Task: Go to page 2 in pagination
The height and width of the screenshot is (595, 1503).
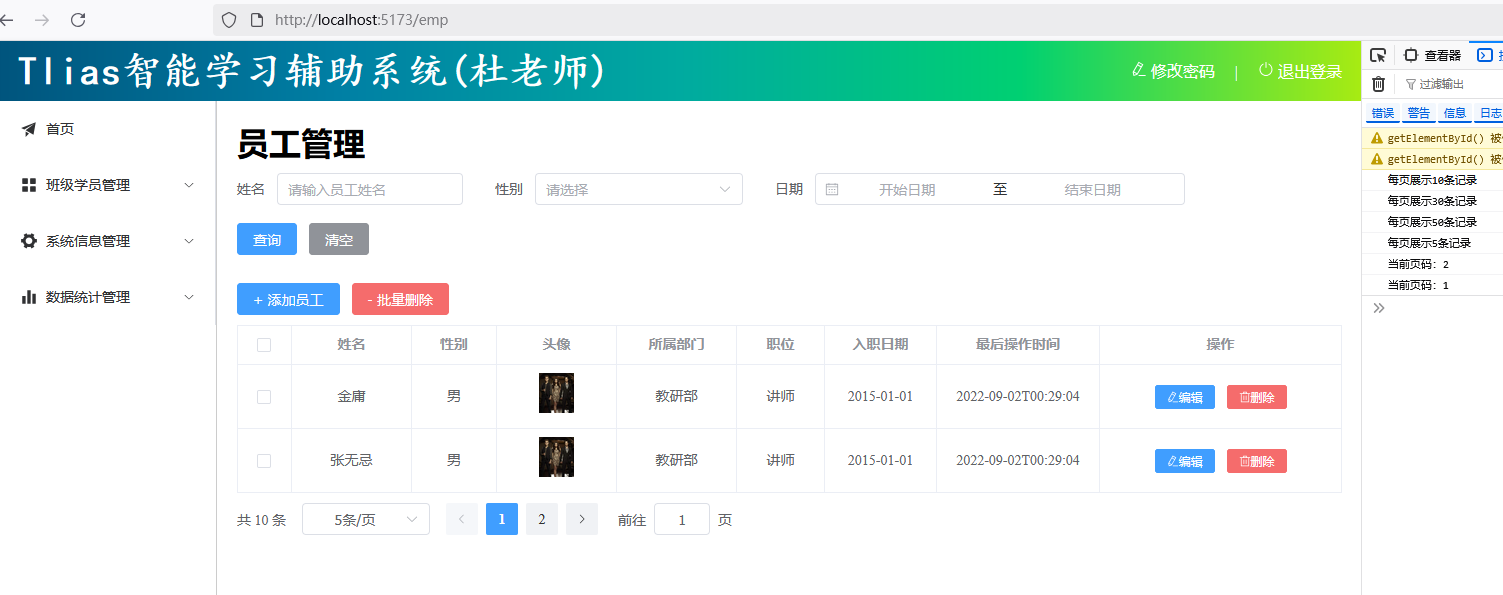Action: click(x=541, y=519)
